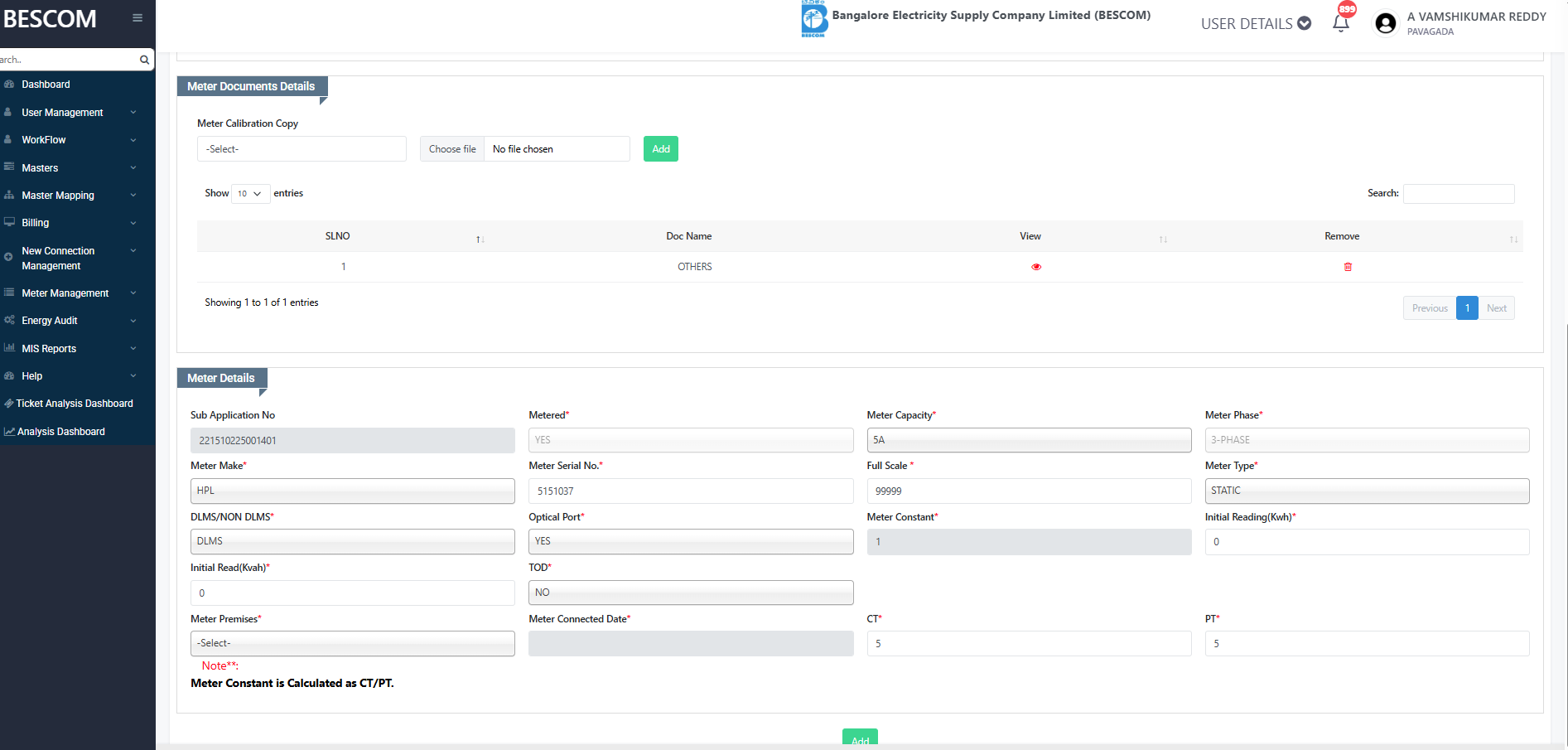The image size is (1568, 750).
Task: Click the Choose file button
Action: coord(452,149)
